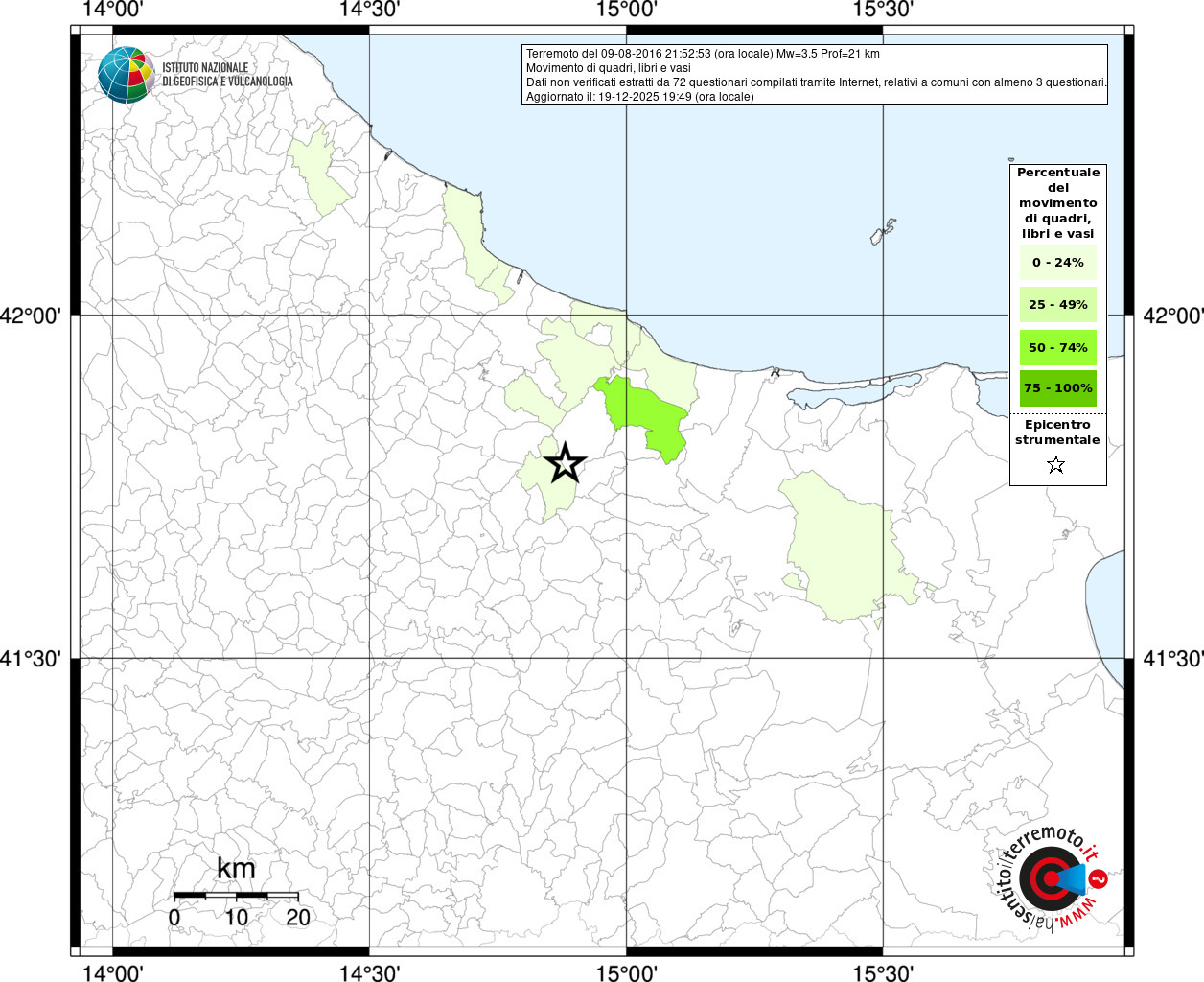The width and height of the screenshot is (1204, 982).
Task: Click the 'Movimento di quadri, libri e vasi' line
Action: pos(608,68)
